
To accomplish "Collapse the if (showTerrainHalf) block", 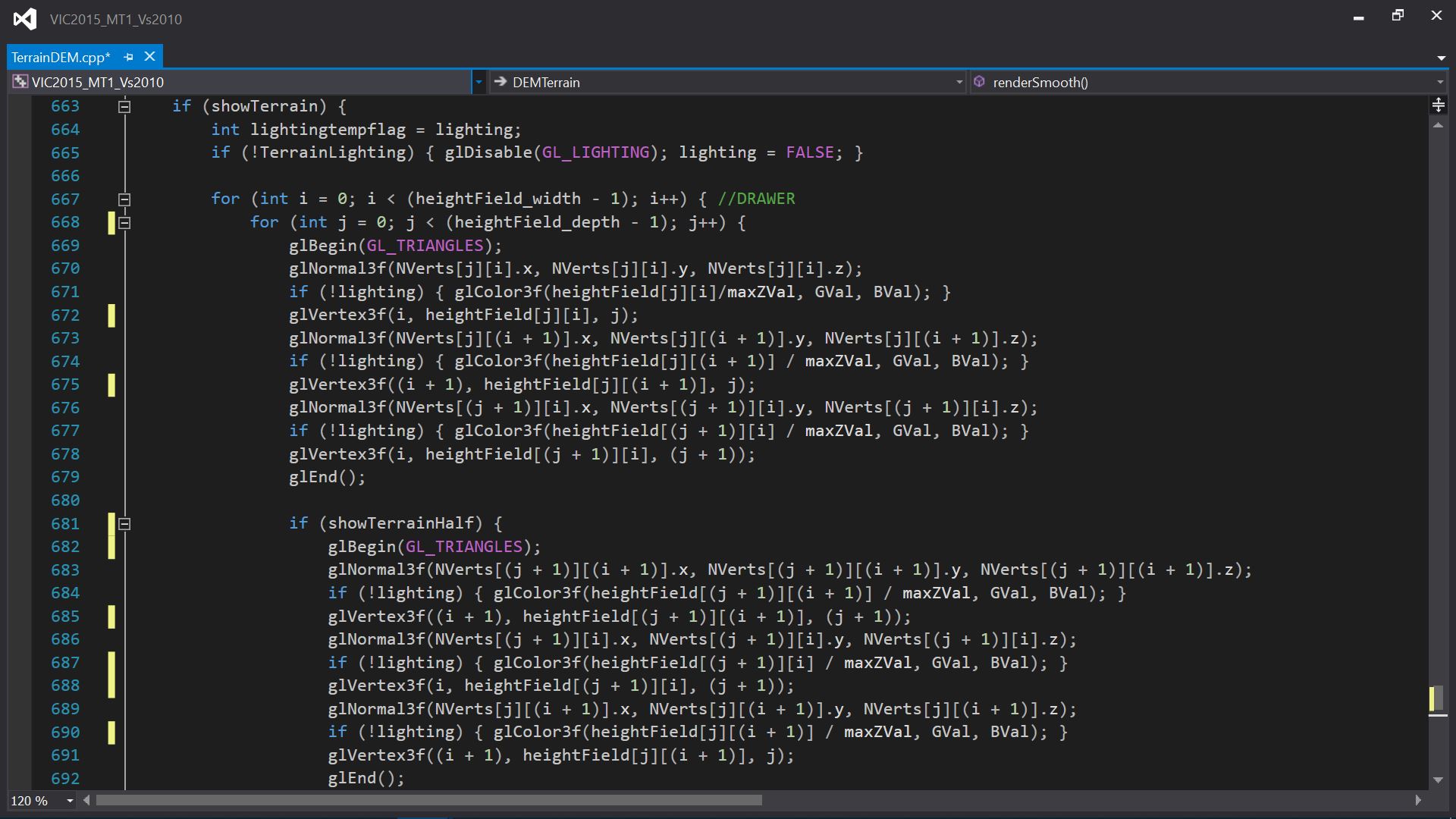I will click(x=124, y=524).
